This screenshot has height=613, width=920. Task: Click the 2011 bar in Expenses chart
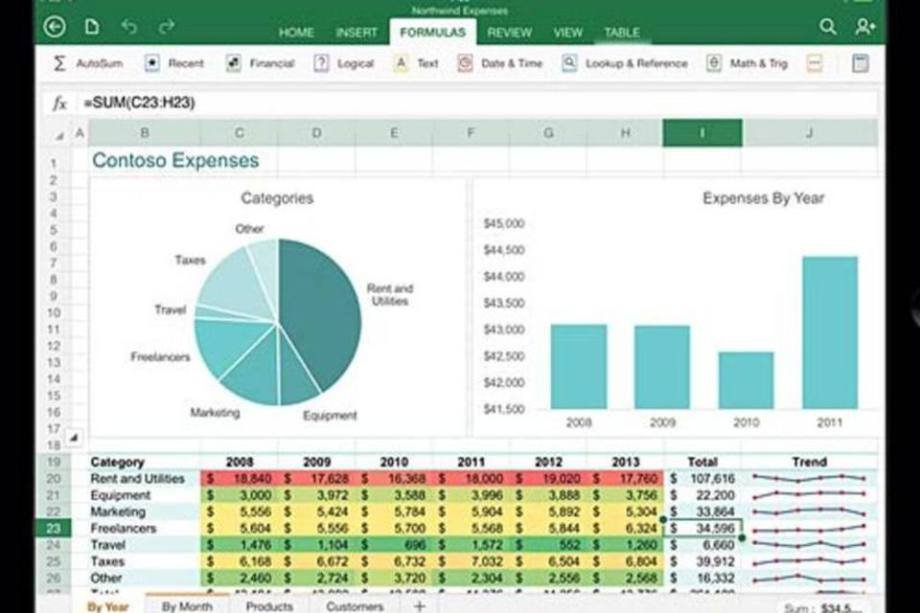coord(830,332)
